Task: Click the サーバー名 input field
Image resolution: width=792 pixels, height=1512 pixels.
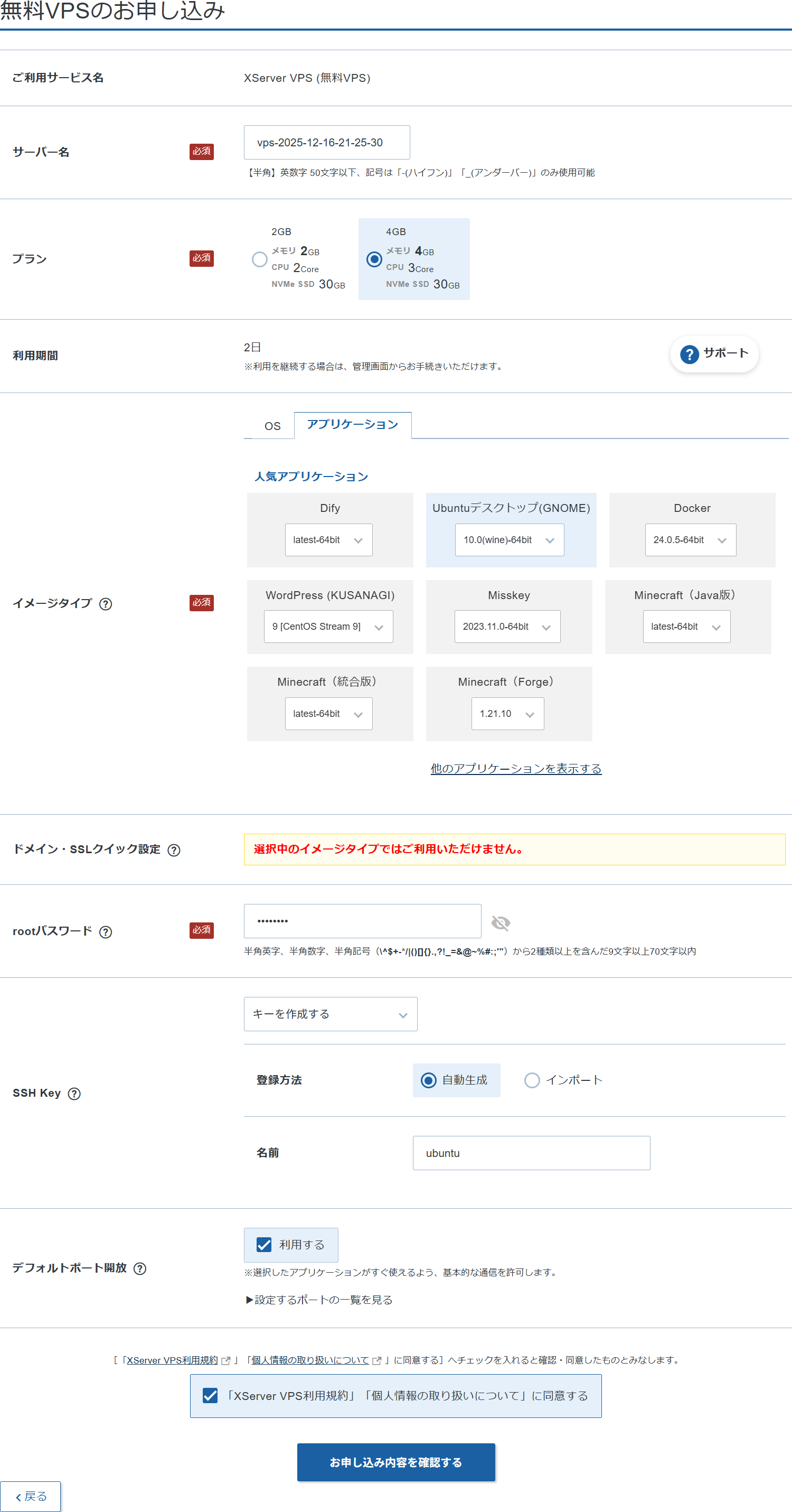Action: (327, 142)
